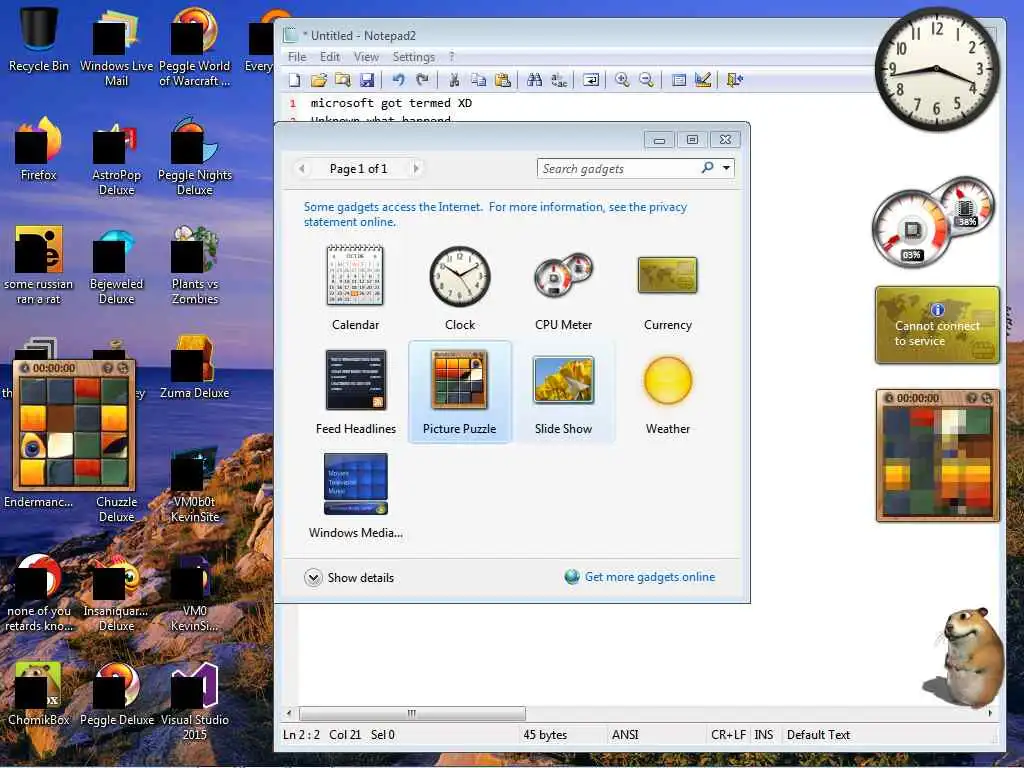Image resolution: width=1024 pixels, height=768 pixels.
Task: Undo with the blue arrow toolbar icon
Action: click(398, 80)
